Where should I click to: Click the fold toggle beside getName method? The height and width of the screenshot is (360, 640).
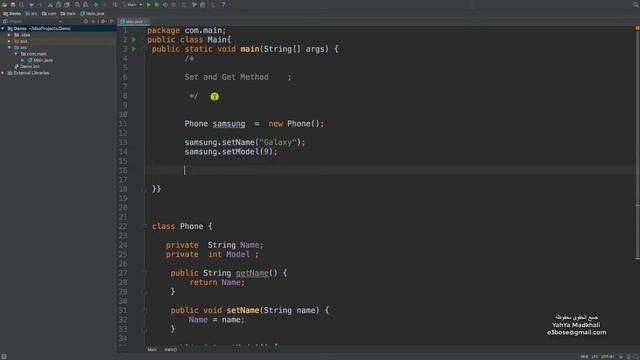[145, 273]
